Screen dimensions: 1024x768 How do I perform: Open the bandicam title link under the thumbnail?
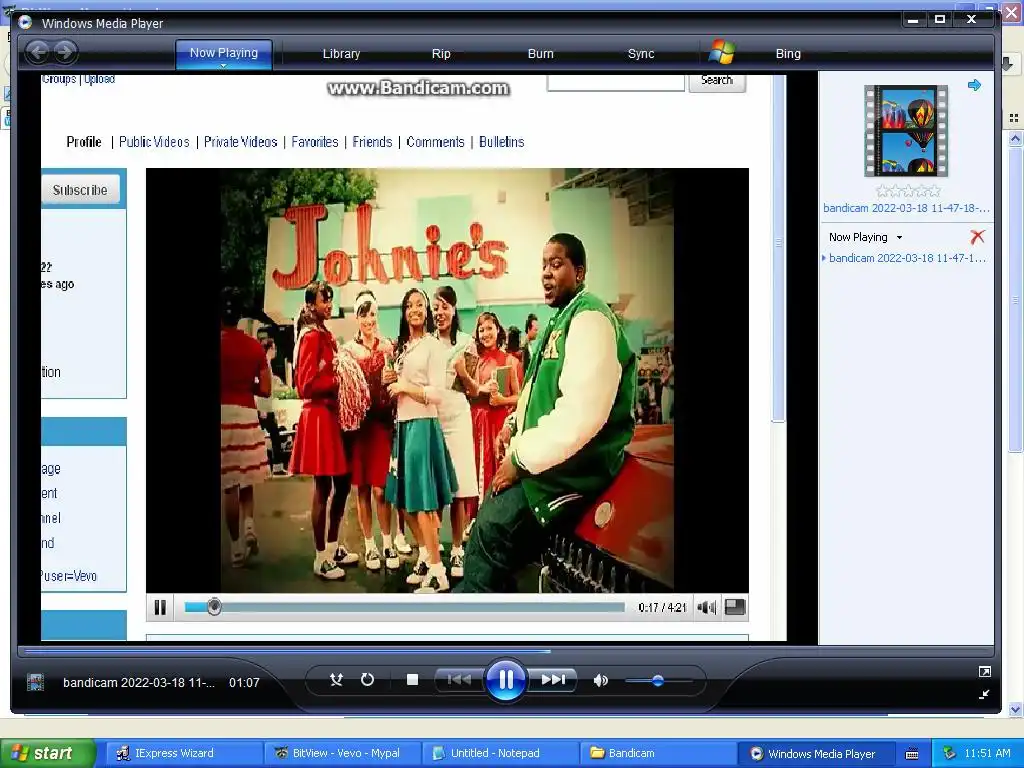[906, 208]
